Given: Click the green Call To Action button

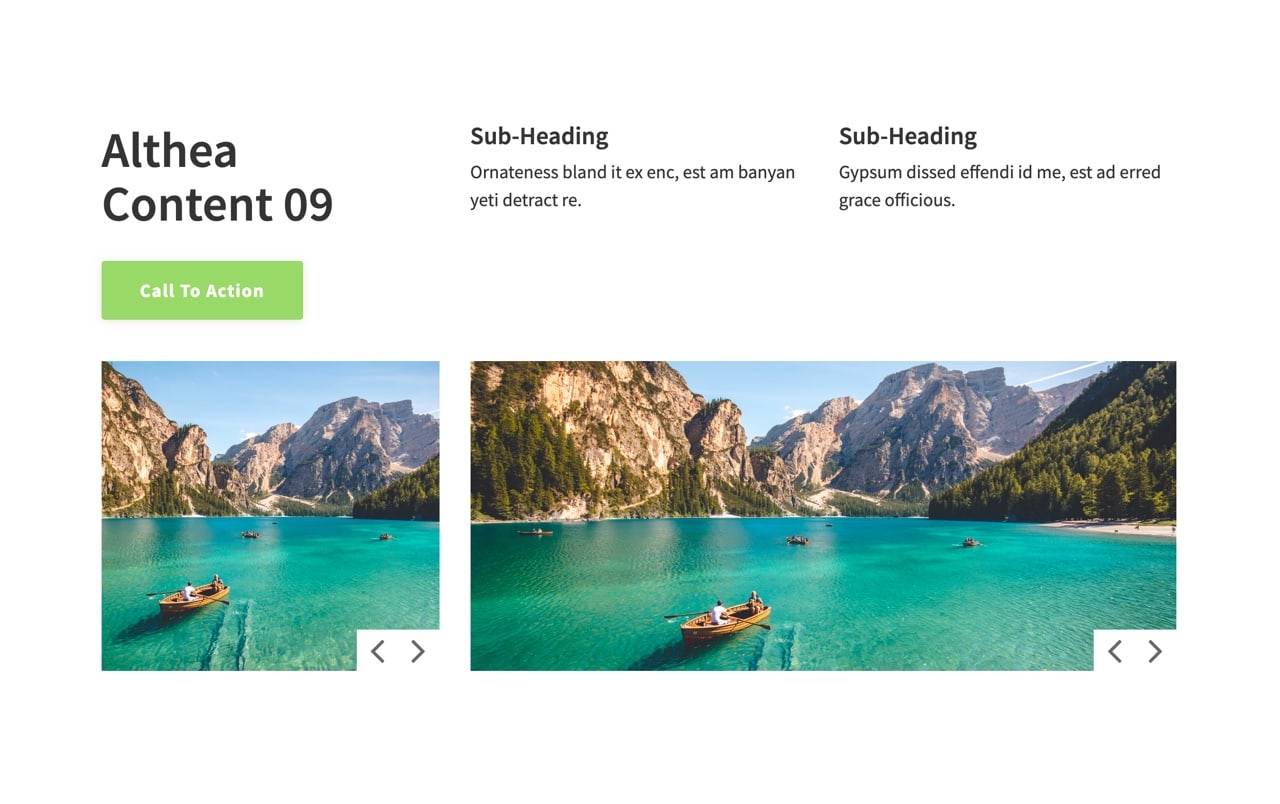Looking at the screenshot, I should coord(202,290).
